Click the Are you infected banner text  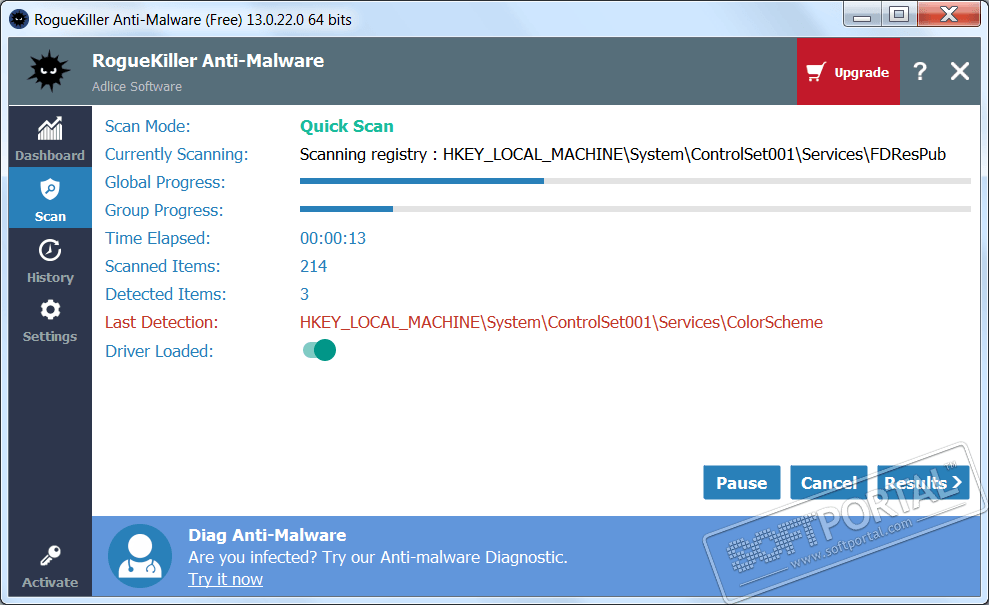(378, 557)
